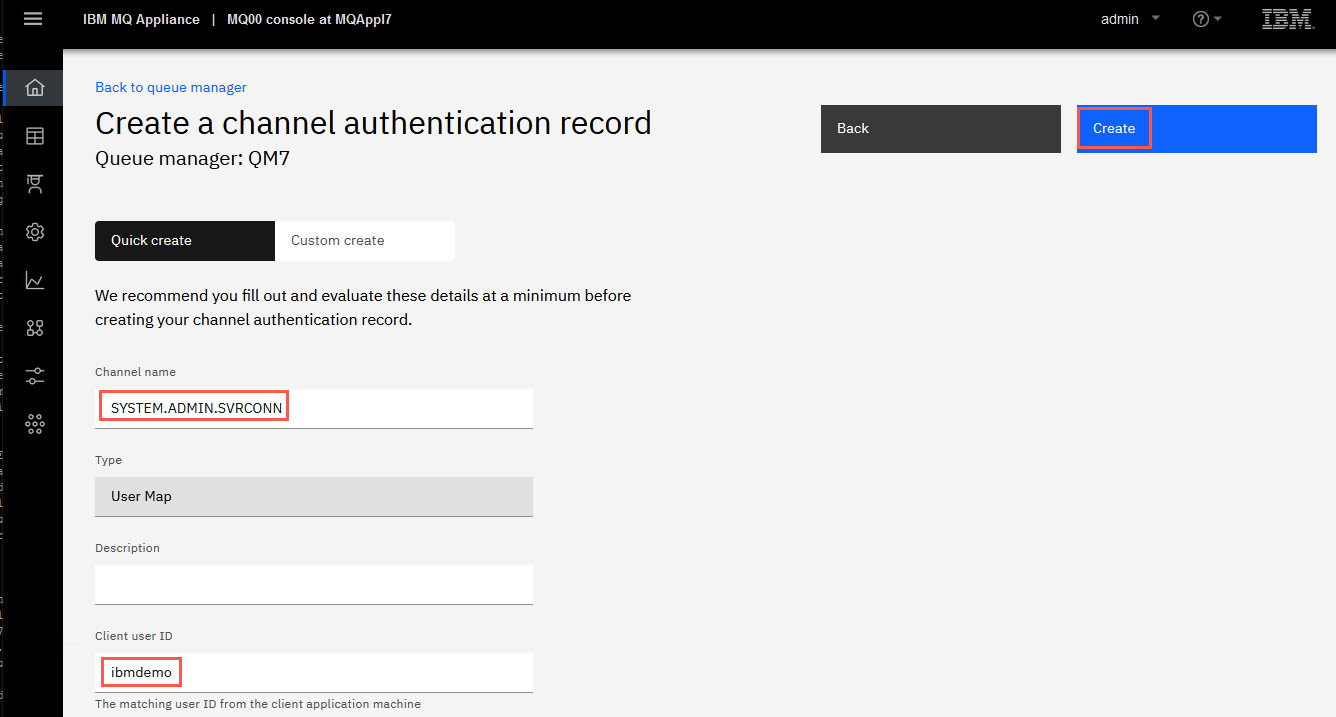Click MQ00 console at MQAppl7 text
This screenshot has height=717, width=1336.
click(307, 19)
